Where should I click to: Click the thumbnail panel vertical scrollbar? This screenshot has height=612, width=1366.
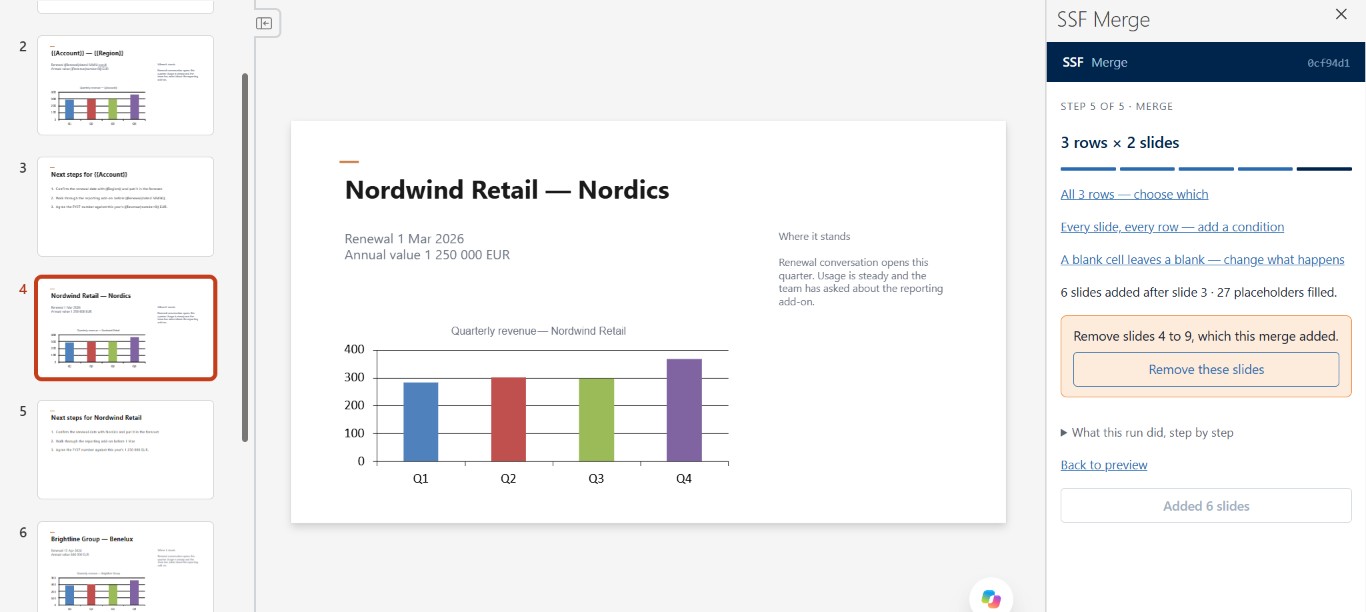[245, 257]
